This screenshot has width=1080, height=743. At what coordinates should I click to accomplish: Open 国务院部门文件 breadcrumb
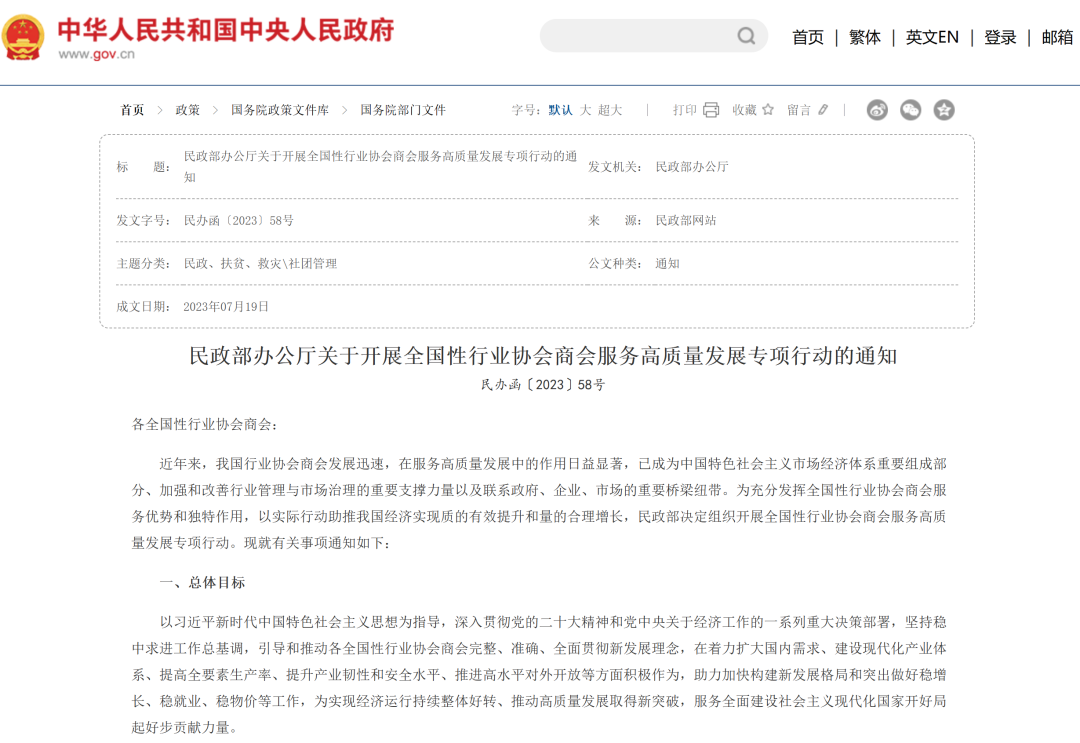click(x=403, y=110)
